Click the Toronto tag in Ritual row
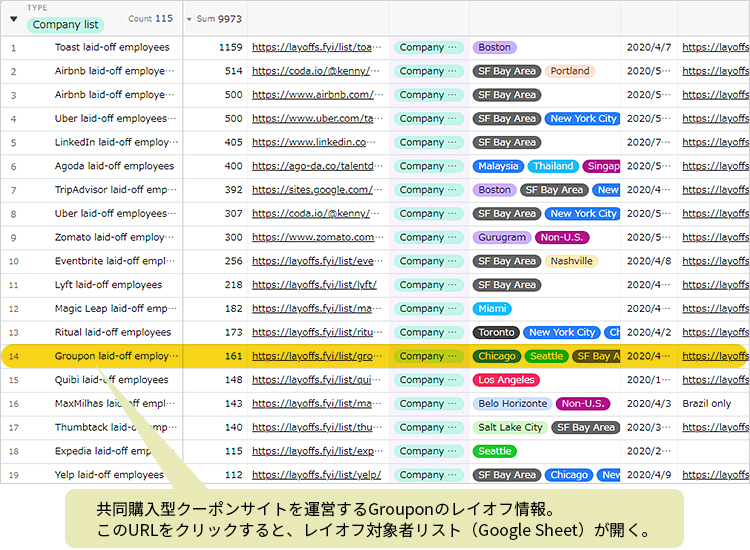Image resolution: width=750 pixels, height=550 pixels. 496,332
